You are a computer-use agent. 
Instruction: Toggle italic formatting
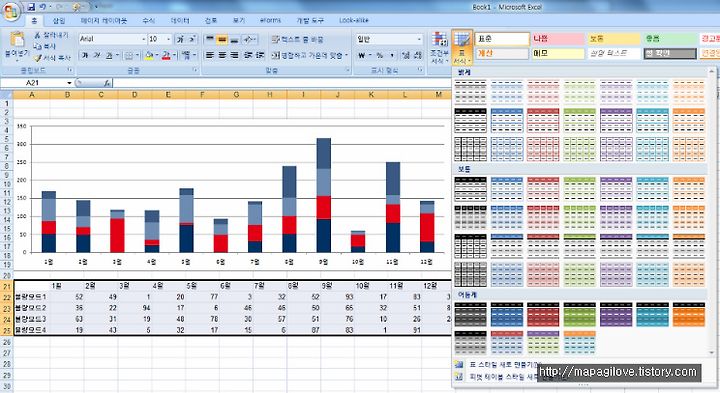[97, 56]
